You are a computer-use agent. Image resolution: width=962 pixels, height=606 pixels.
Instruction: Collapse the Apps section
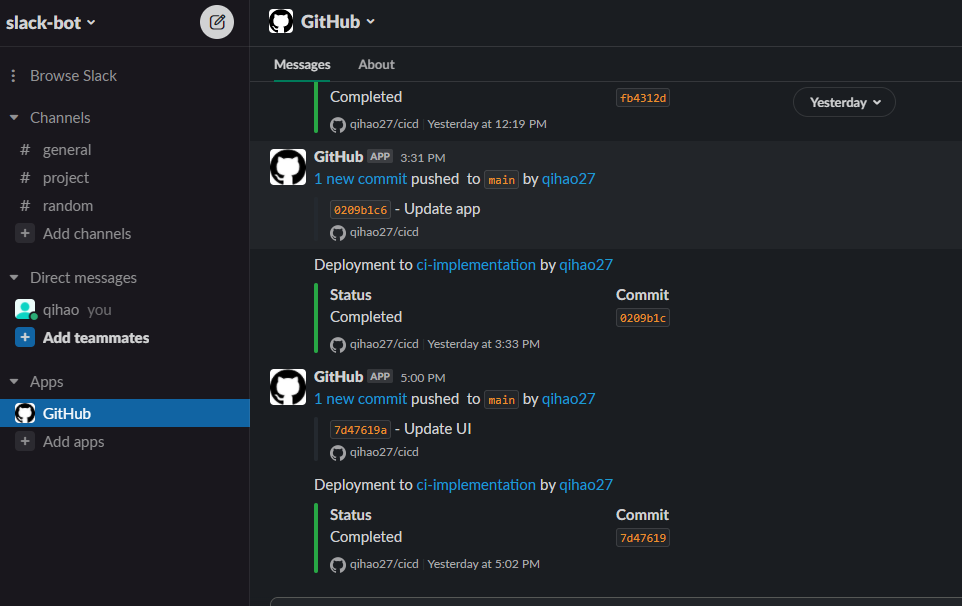[x=14, y=382]
